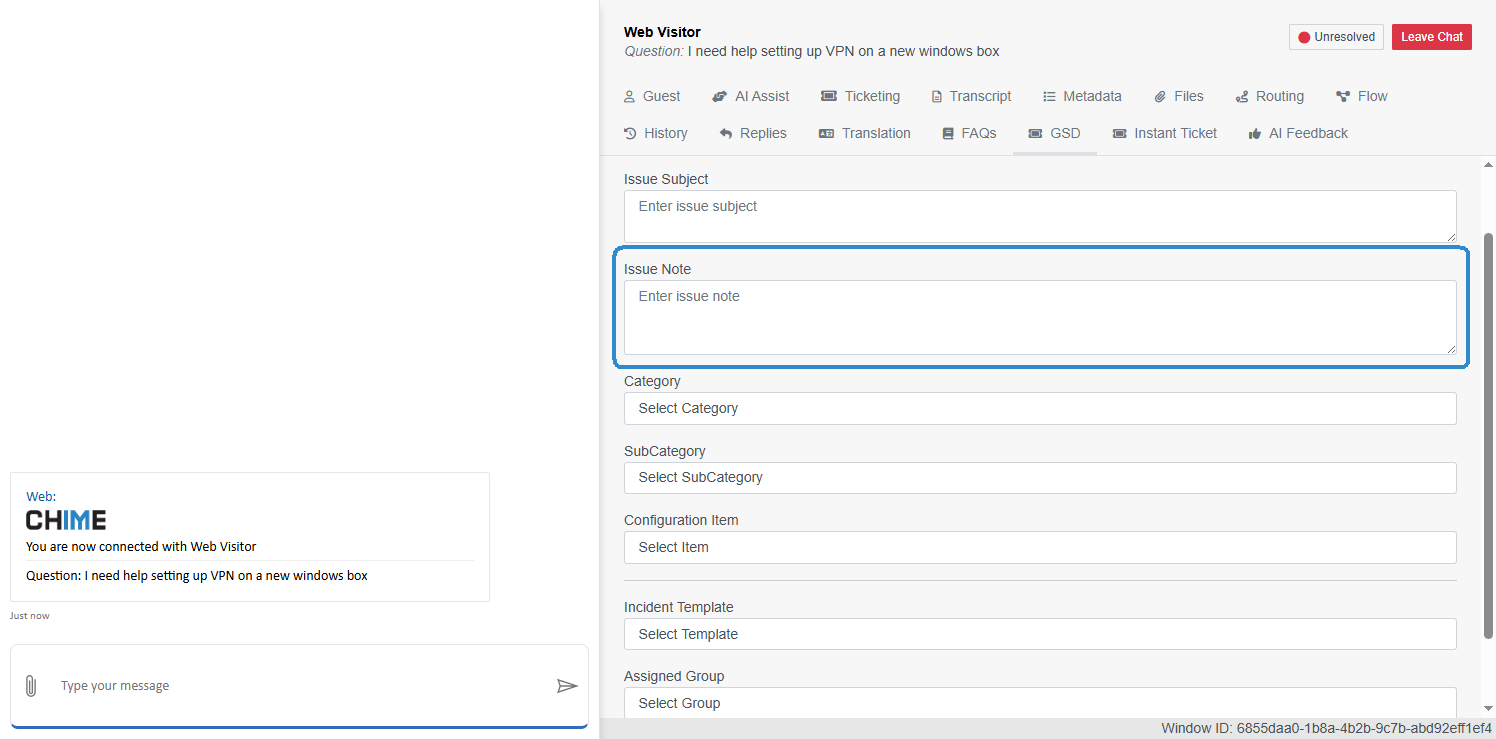Open the History tab
The width and height of the screenshot is (1496, 739).
point(656,134)
